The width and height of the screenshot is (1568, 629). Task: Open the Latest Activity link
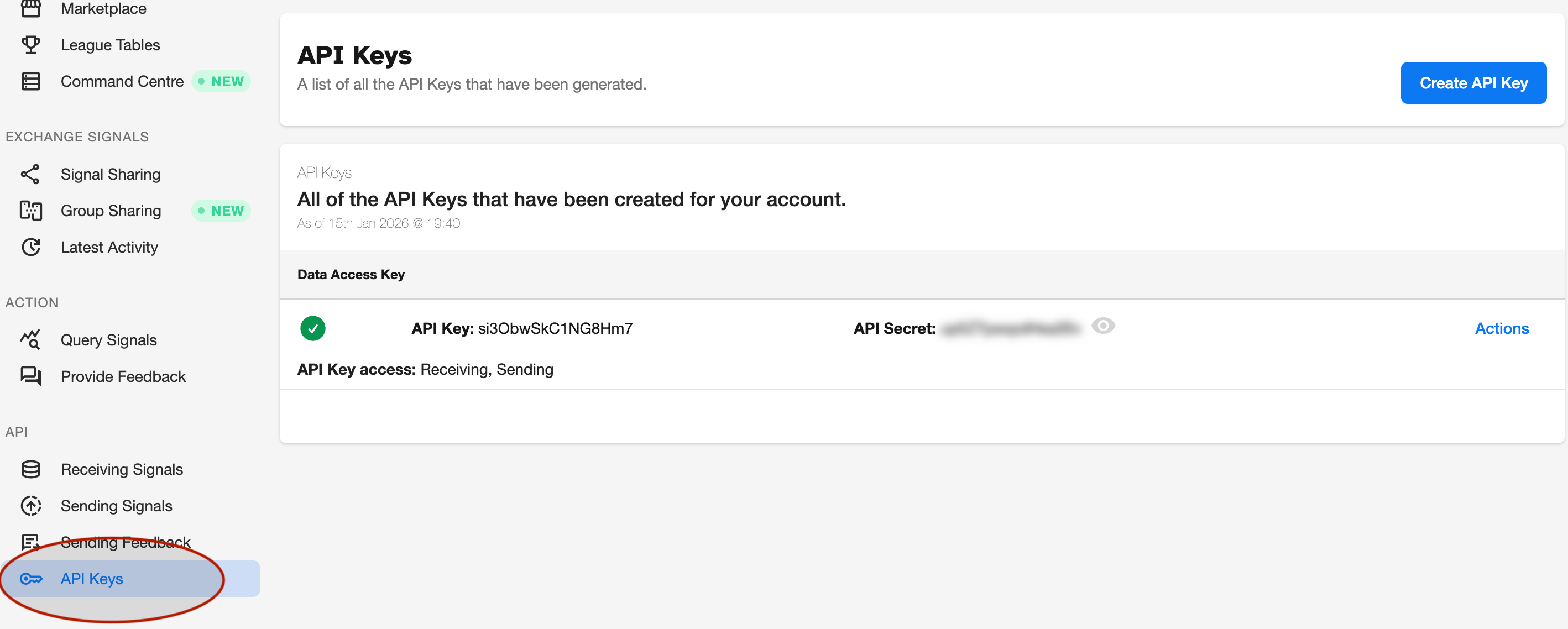tap(109, 248)
